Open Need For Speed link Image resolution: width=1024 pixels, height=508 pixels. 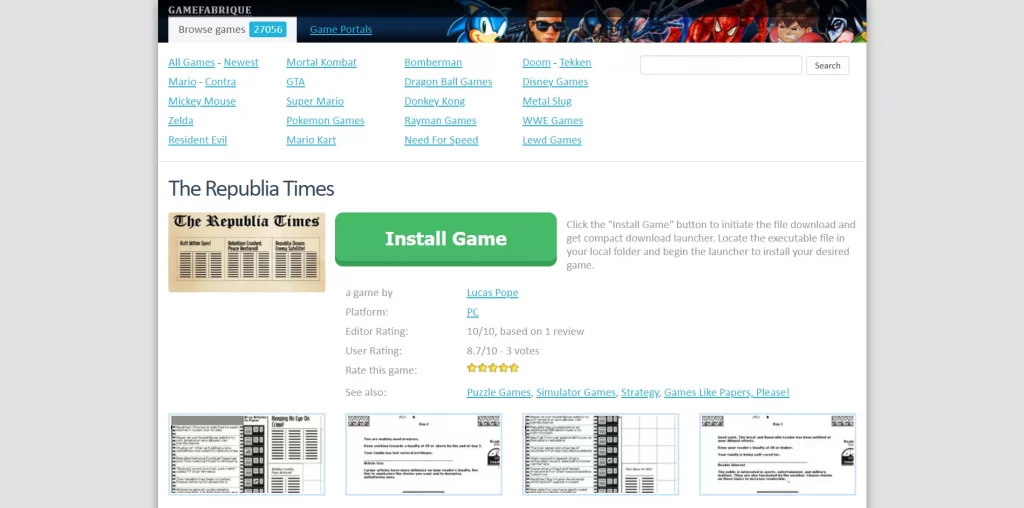coord(441,140)
